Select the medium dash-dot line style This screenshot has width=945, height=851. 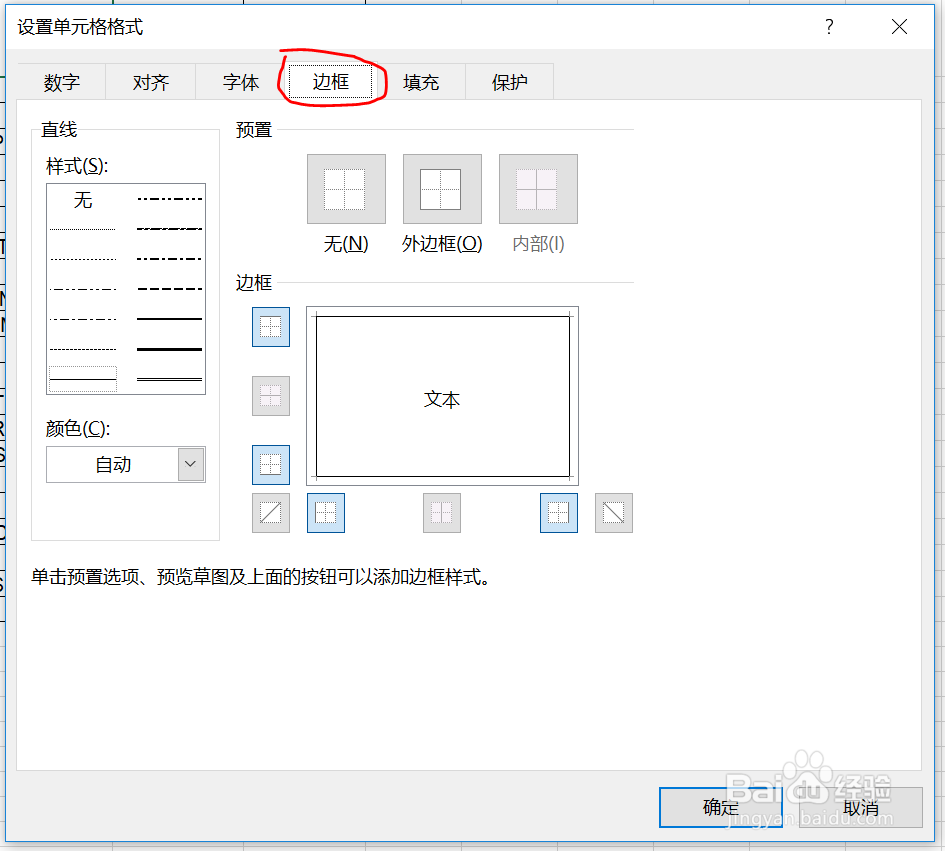(x=169, y=259)
